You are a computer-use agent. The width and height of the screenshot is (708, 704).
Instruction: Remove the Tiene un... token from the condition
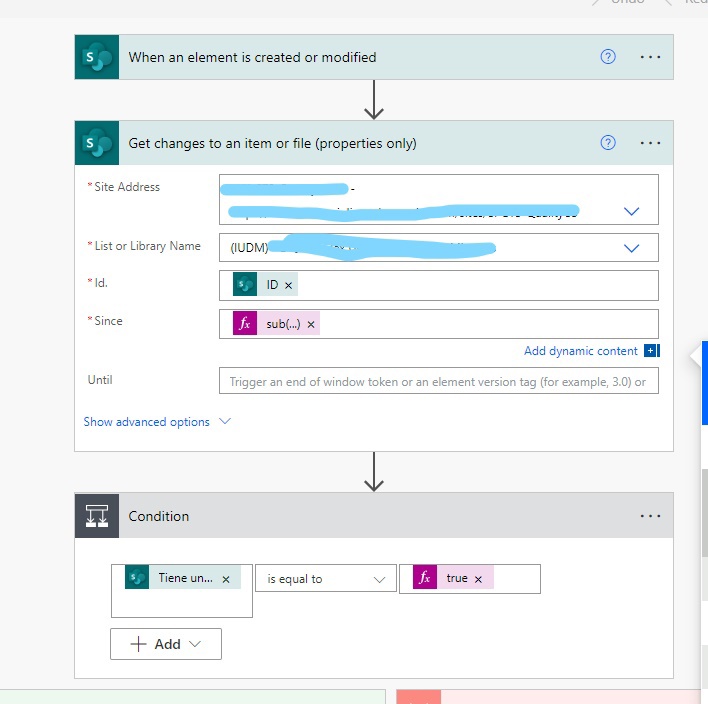[226, 579]
